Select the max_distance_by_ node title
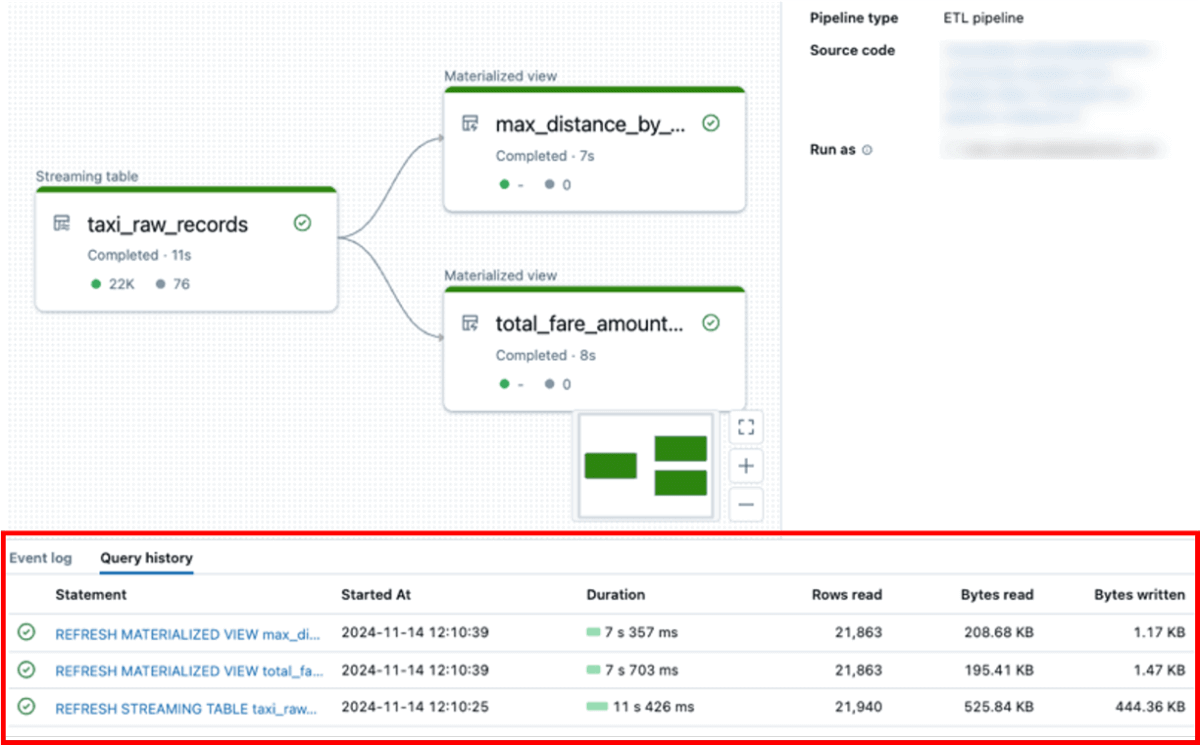This screenshot has width=1200, height=745. pyautogui.click(x=591, y=124)
